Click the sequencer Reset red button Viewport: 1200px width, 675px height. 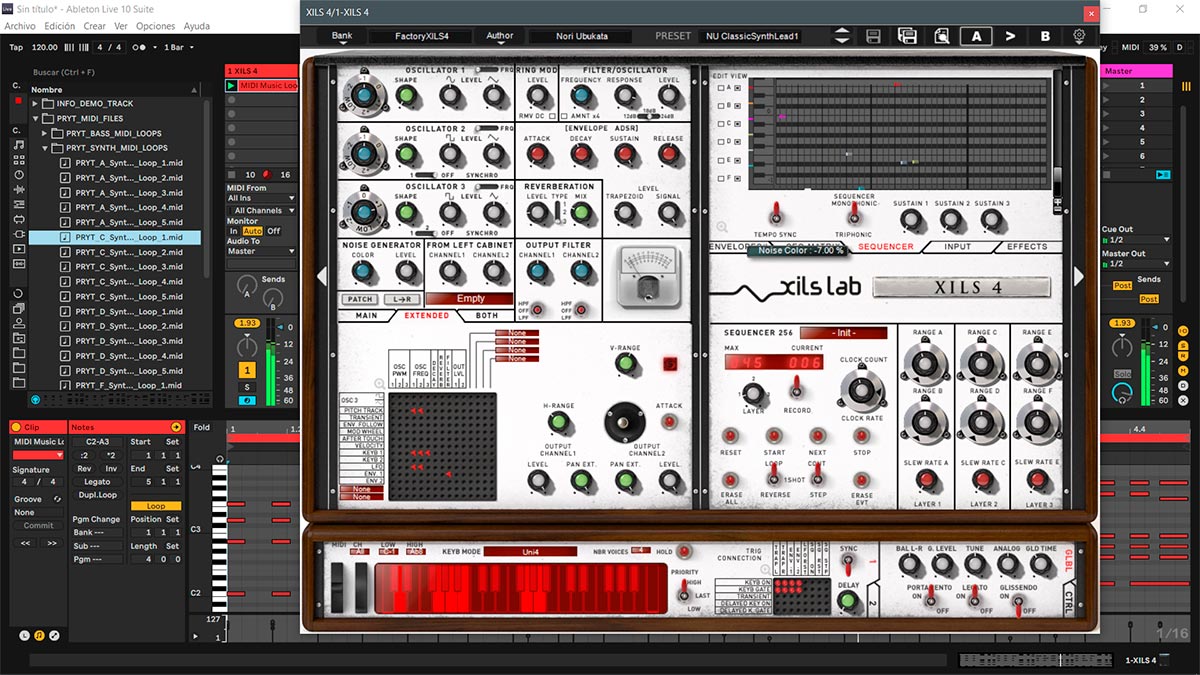tap(731, 436)
